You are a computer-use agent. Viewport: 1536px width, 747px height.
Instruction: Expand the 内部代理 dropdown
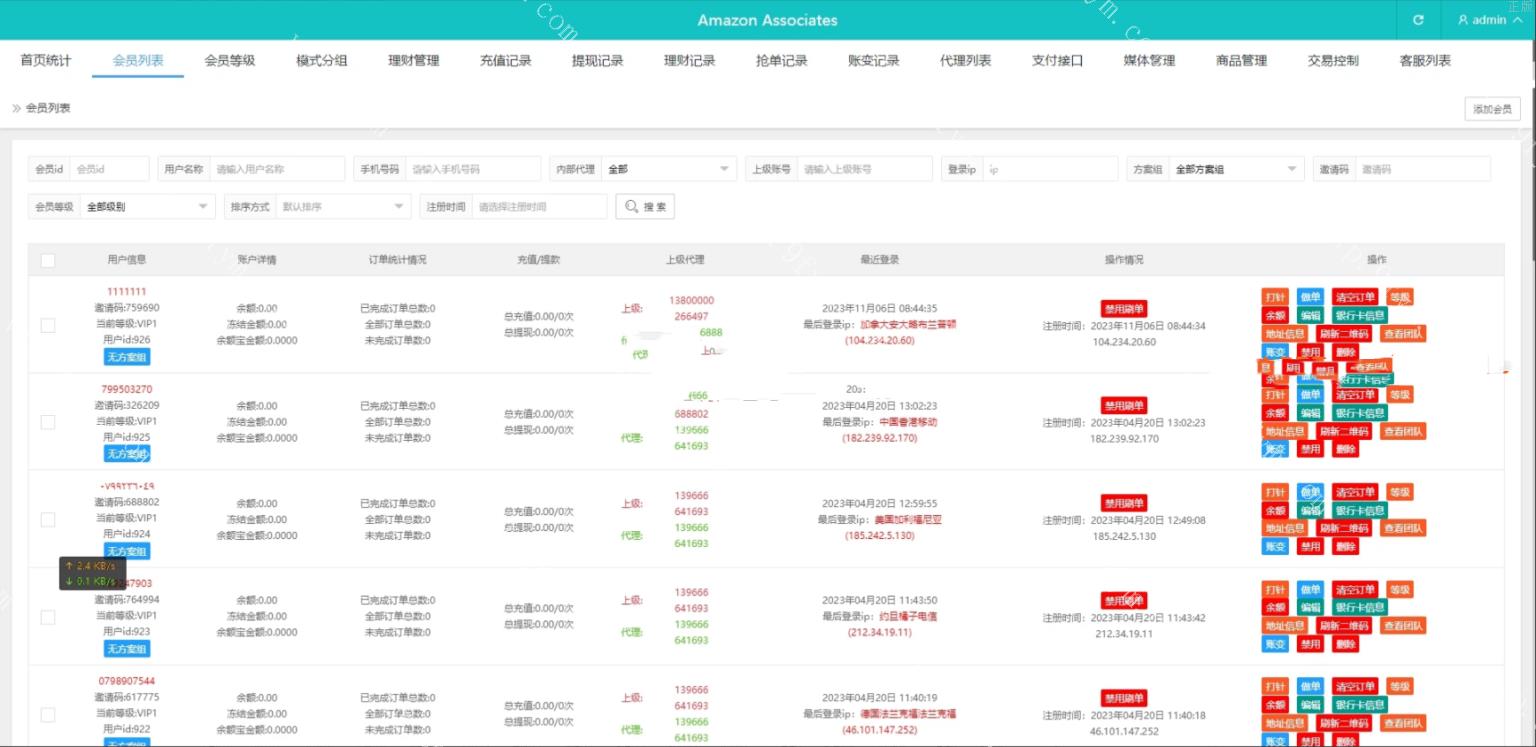669,170
